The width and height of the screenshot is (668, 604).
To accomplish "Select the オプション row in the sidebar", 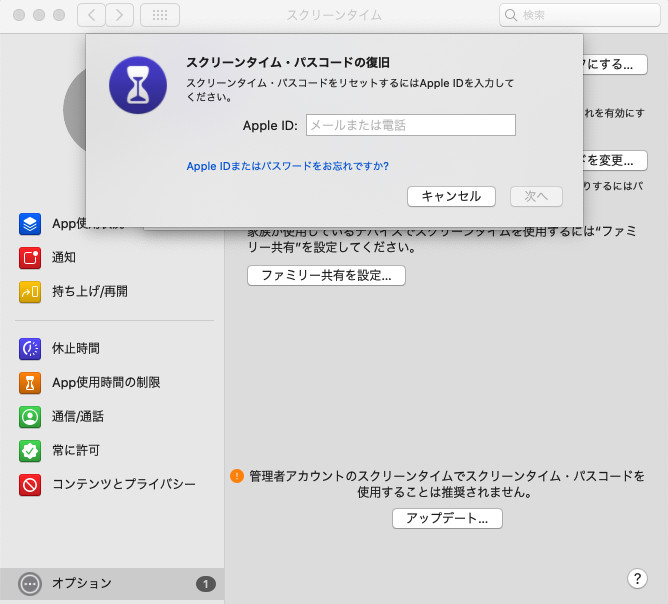I will click(112, 584).
